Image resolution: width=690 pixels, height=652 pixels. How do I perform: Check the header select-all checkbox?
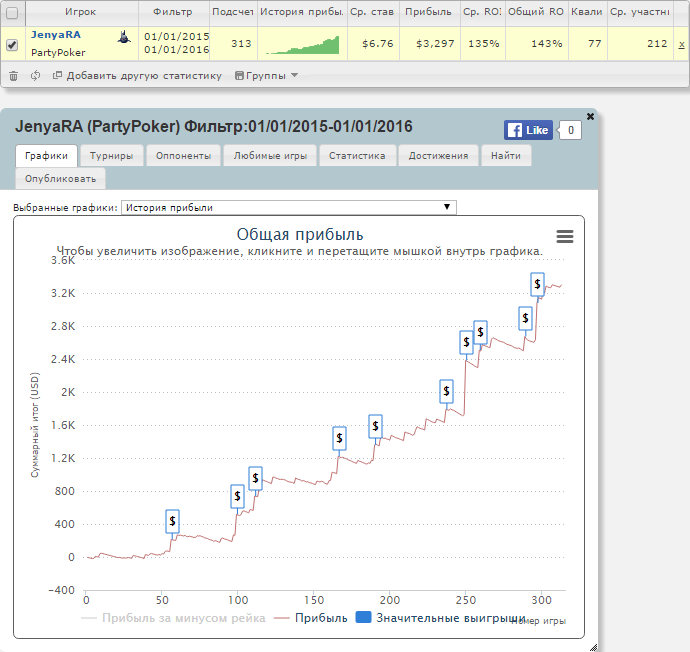point(12,13)
